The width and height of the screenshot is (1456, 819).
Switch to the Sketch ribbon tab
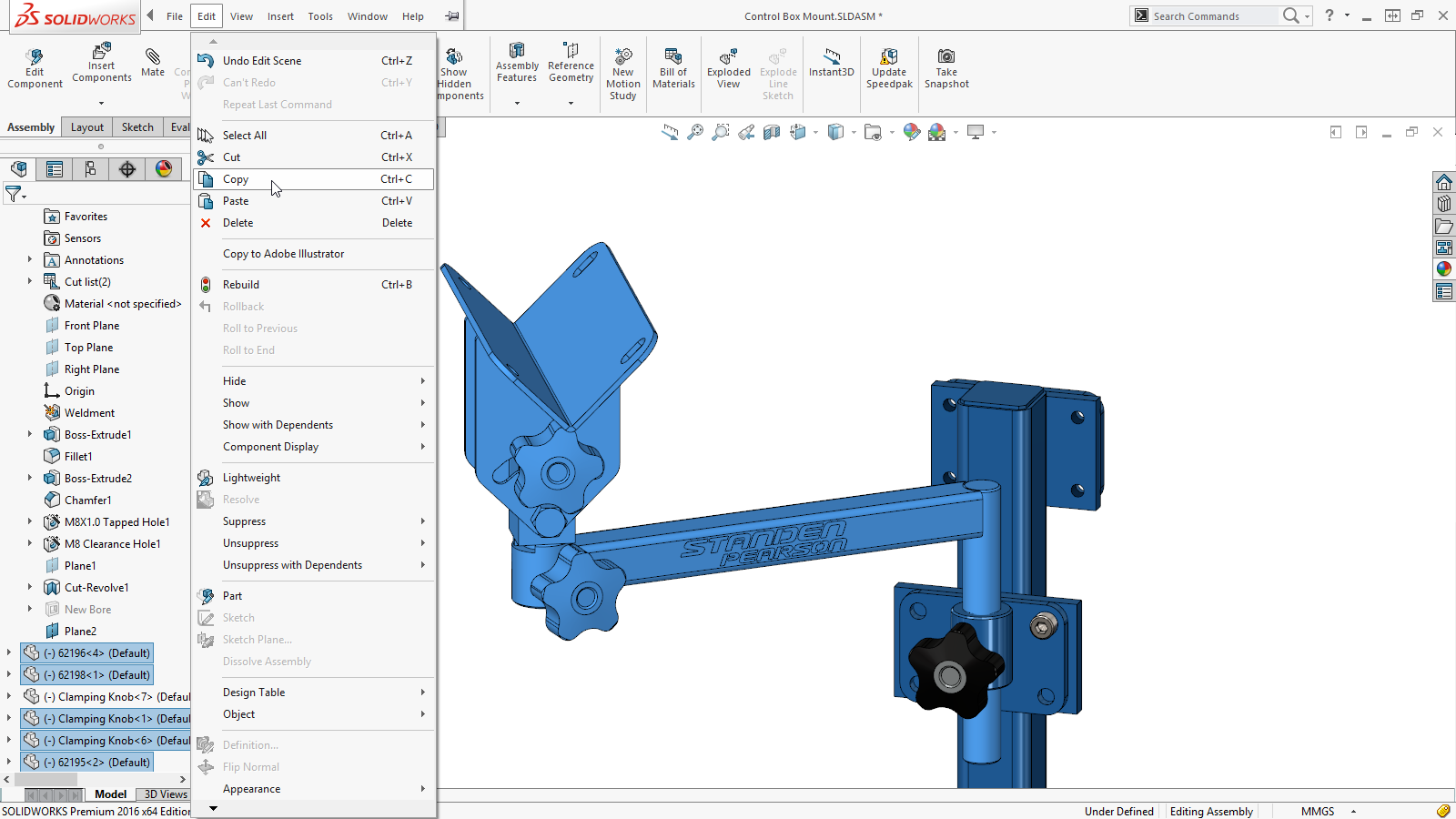(137, 127)
